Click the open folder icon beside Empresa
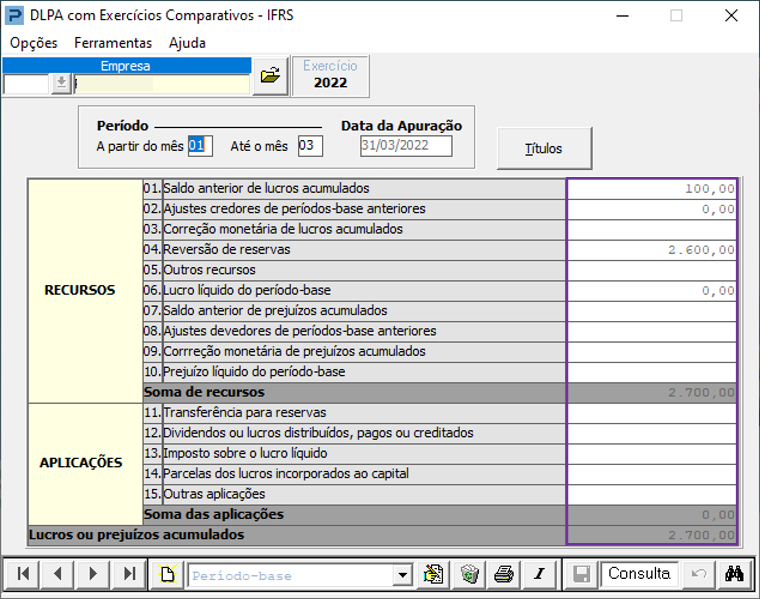The height and width of the screenshot is (599, 760). point(270,76)
